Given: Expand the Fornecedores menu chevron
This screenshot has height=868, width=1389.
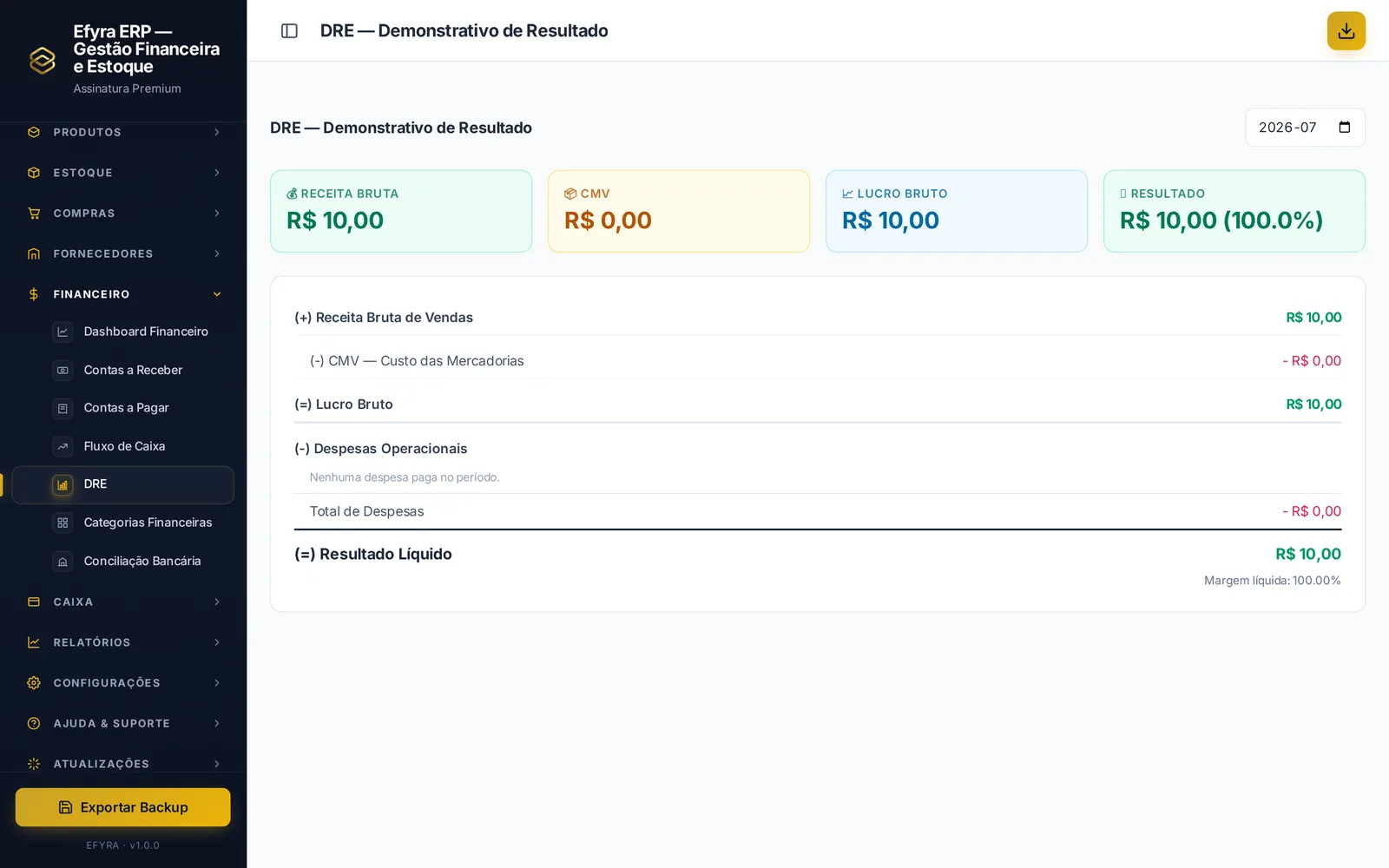Looking at the screenshot, I should (x=217, y=253).
